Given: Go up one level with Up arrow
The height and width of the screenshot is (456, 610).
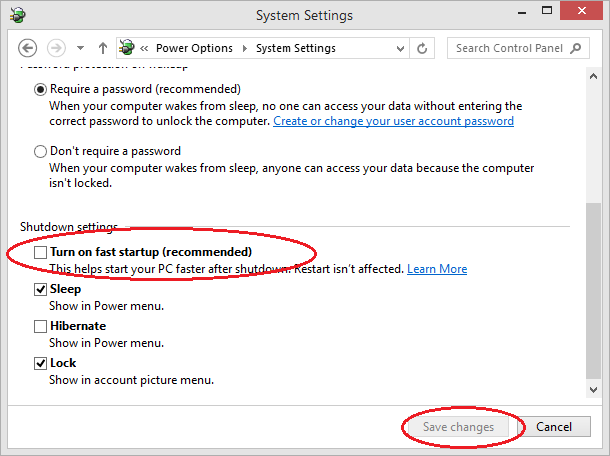Looking at the screenshot, I should pos(103,48).
